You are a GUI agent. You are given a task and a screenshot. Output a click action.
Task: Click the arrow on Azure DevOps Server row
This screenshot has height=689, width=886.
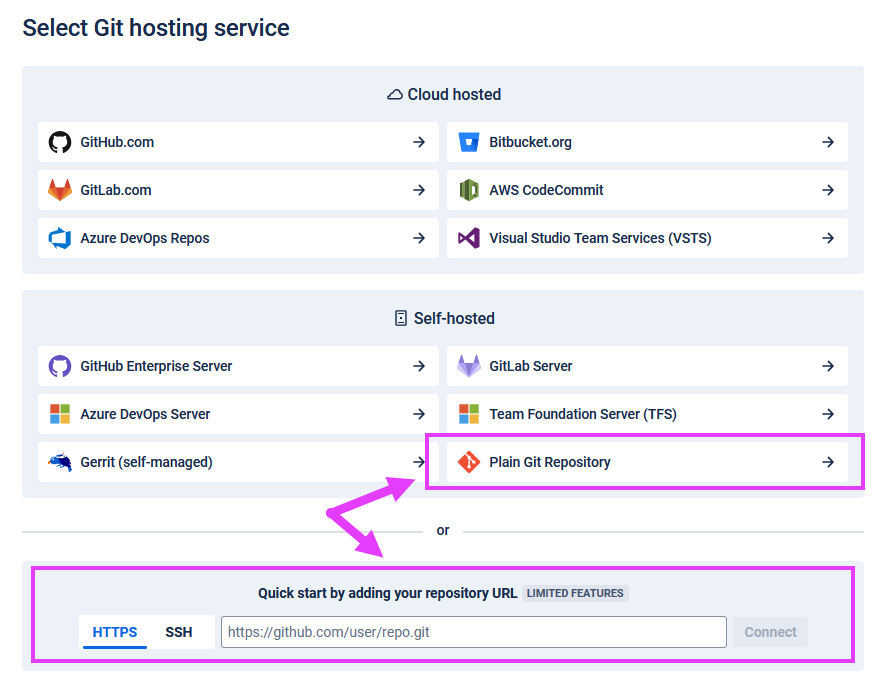click(x=419, y=414)
